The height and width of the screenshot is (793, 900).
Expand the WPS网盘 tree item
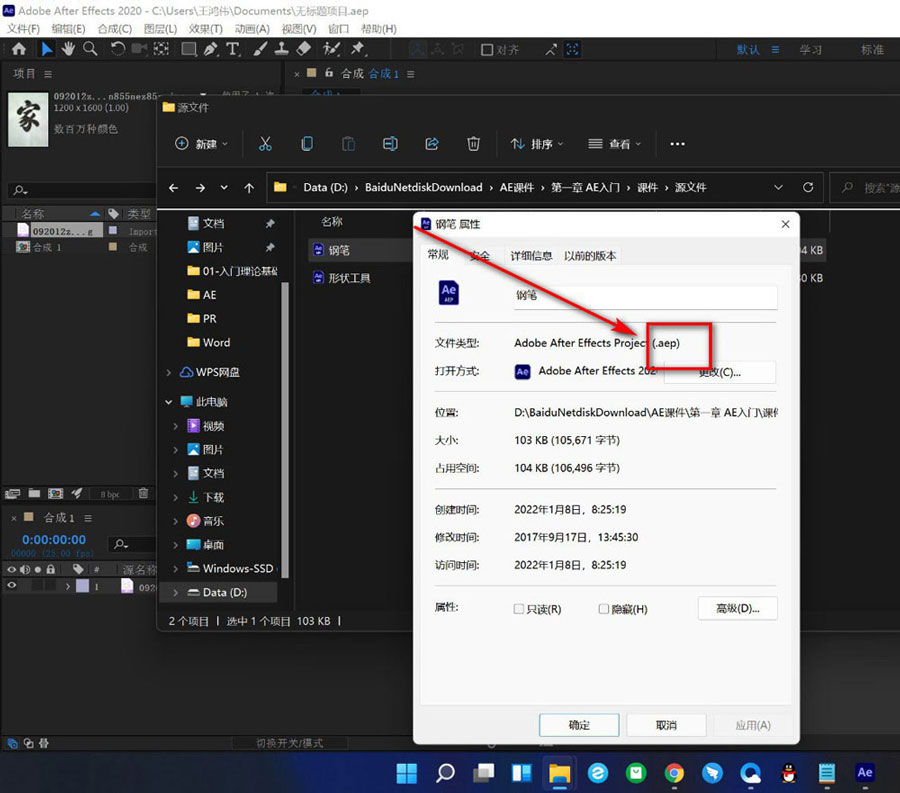pyautogui.click(x=168, y=372)
